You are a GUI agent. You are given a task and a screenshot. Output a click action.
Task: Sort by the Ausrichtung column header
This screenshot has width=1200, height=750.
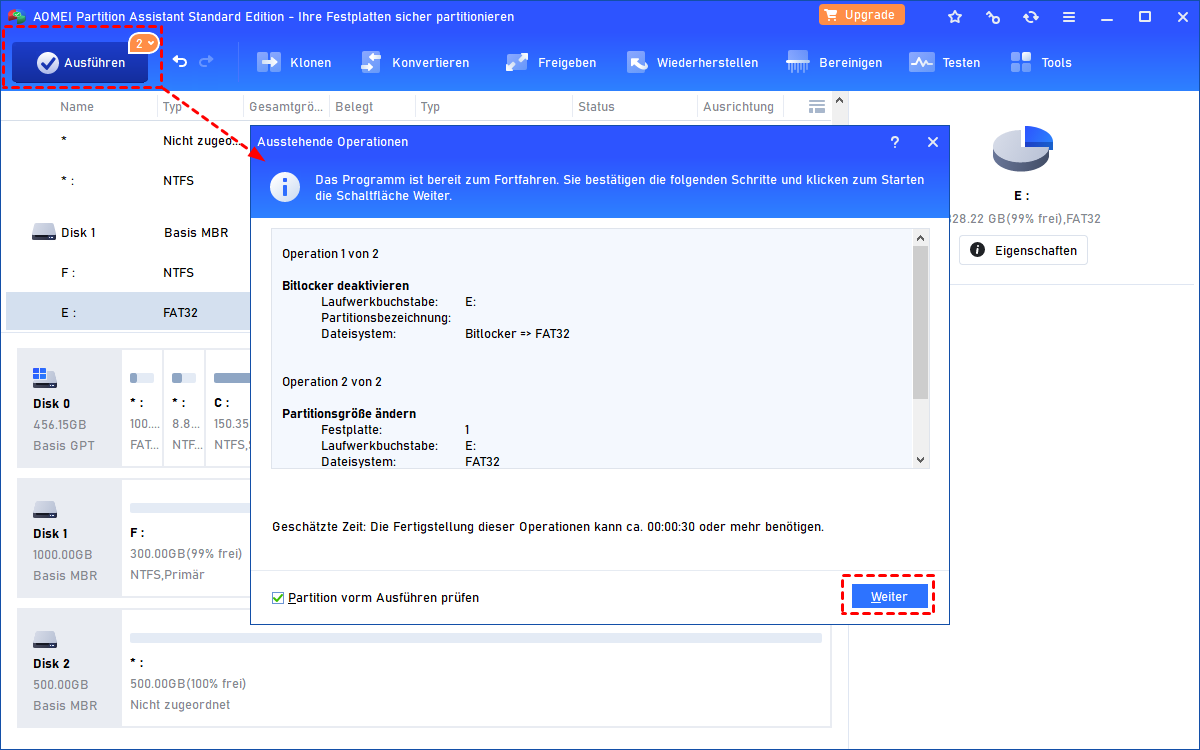point(738,106)
